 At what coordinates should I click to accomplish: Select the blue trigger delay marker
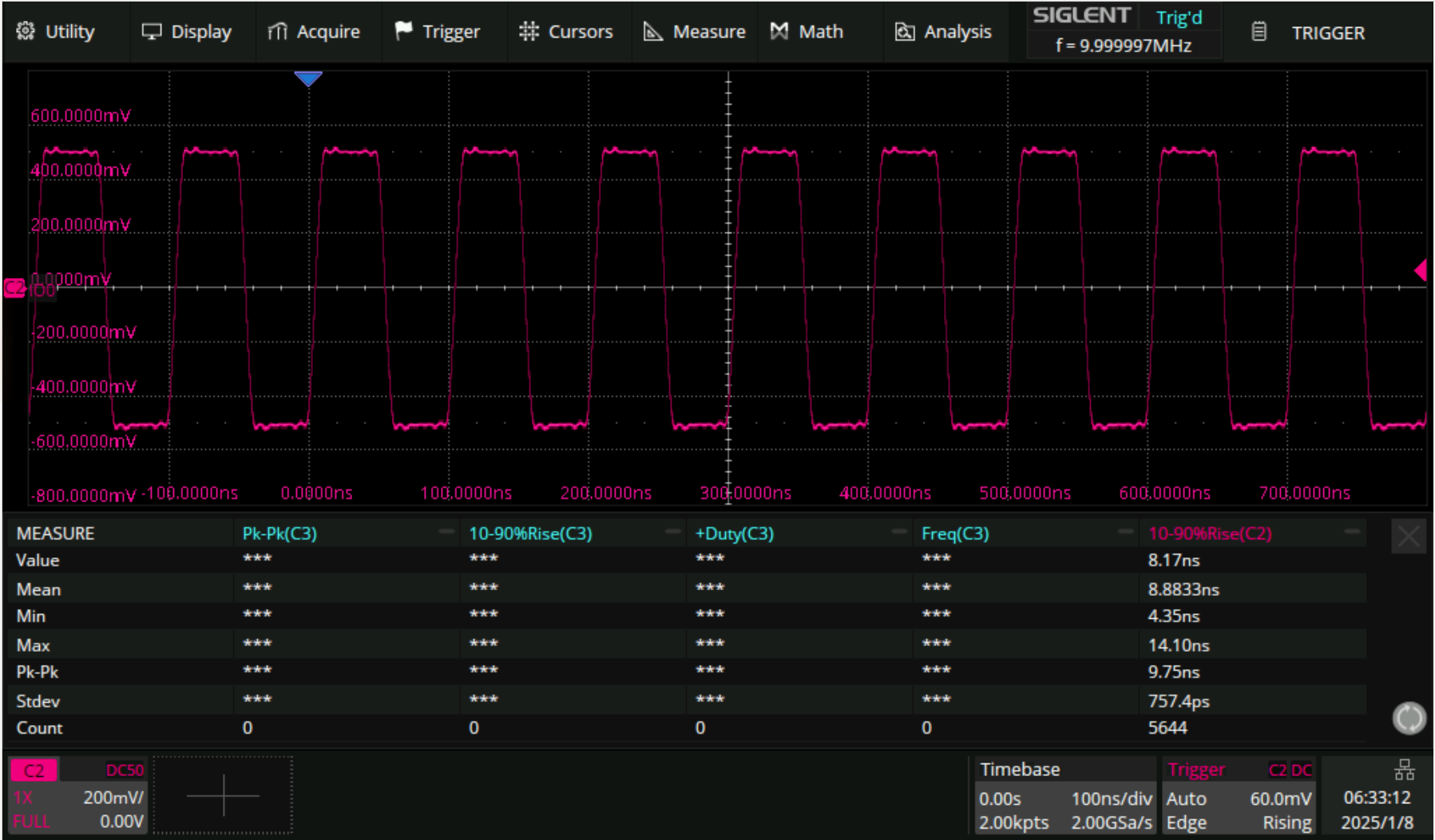point(308,78)
